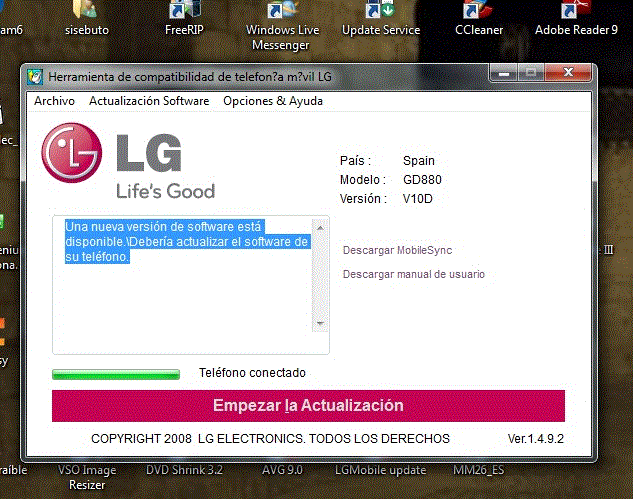Viewport: 633px width, 499px height.
Task: Select the CCleaner desktop shortcut
Action: 479,19
